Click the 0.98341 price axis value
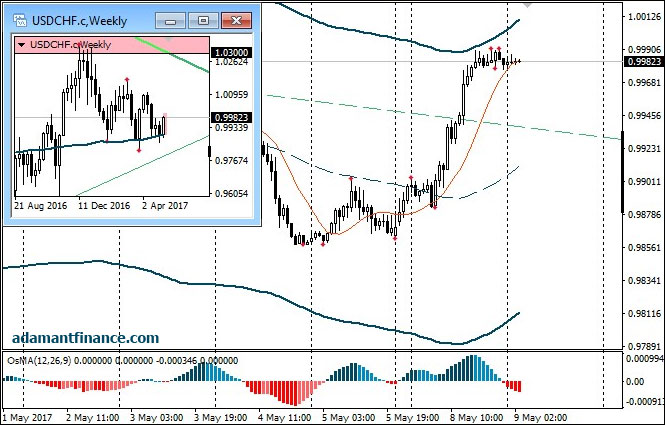The image size is (665, 425). coord(644,280)
